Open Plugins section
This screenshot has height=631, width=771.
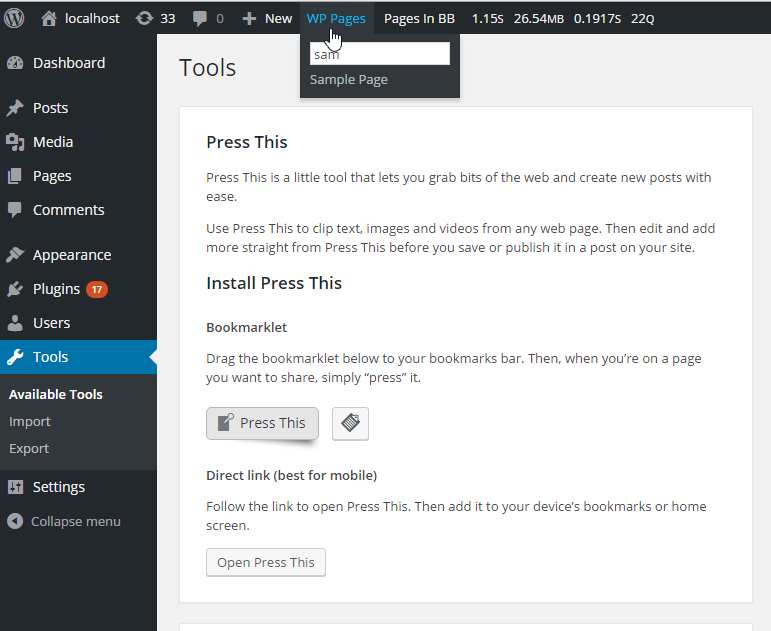[56, 289]
